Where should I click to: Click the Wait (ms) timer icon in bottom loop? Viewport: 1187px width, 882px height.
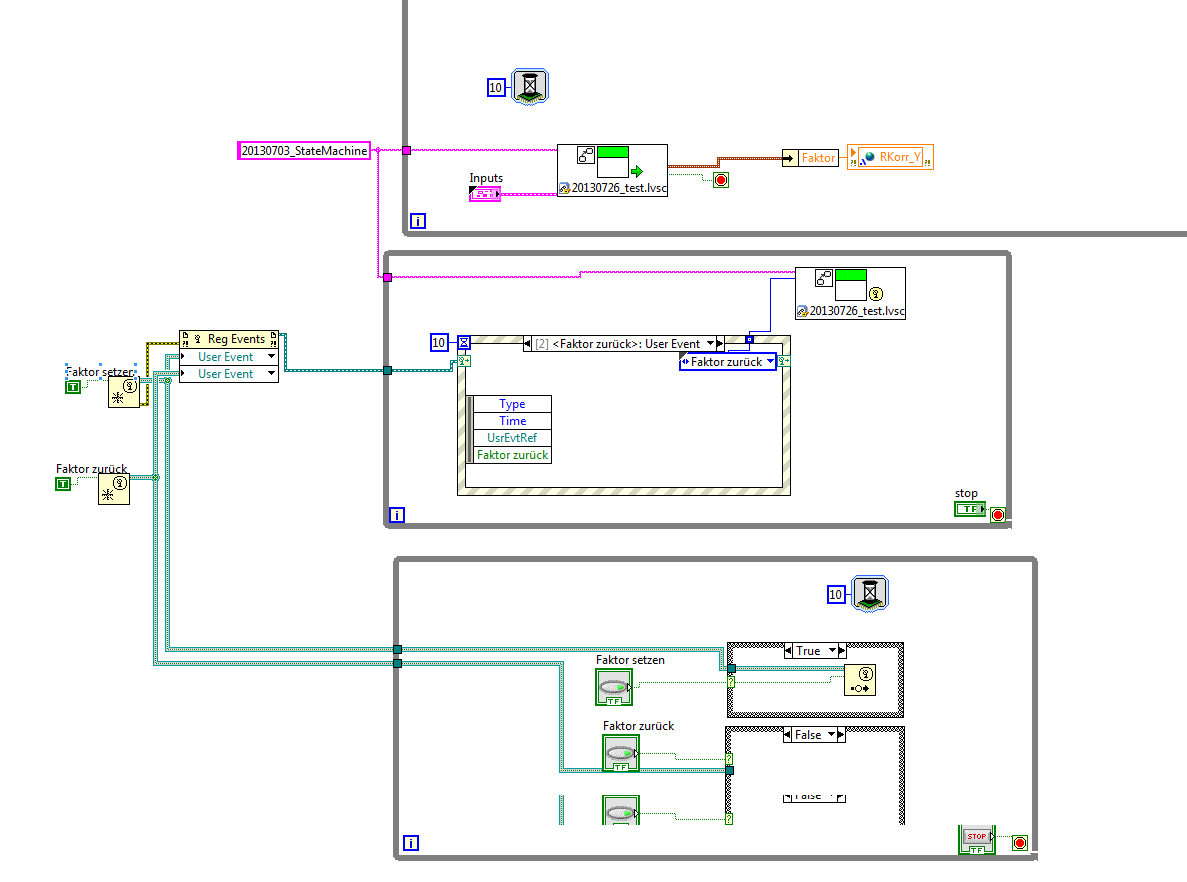click(x=870, y=594)
